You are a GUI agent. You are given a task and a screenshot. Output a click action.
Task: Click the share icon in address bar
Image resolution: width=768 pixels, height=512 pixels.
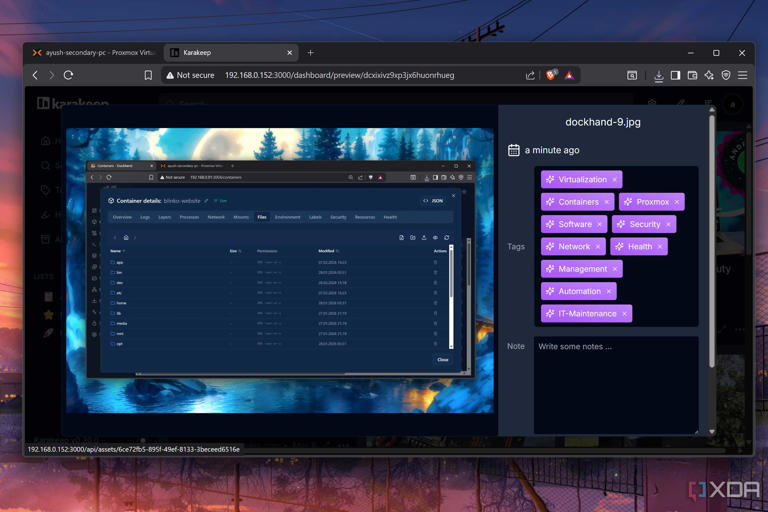click(x=530, y=75)
